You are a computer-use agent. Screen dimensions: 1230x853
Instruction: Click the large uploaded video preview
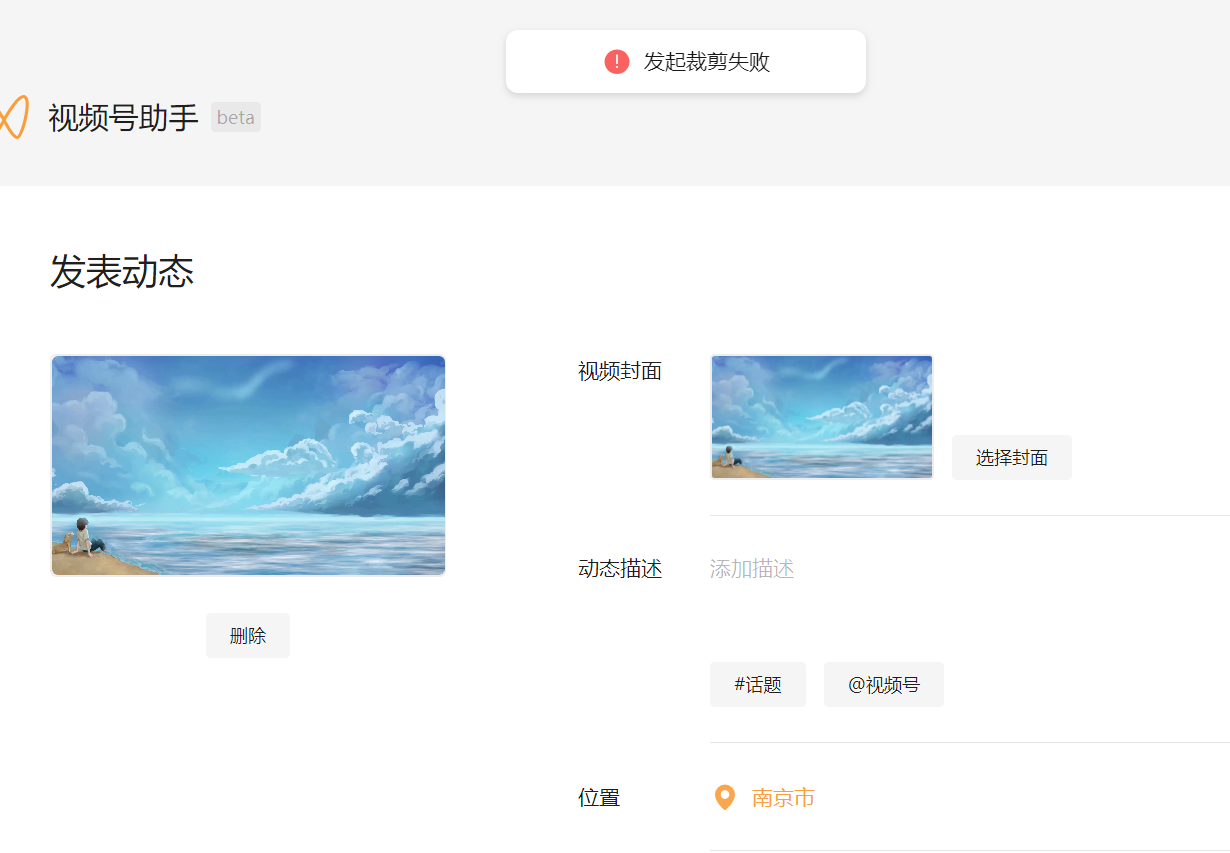[x=248, y=466]
